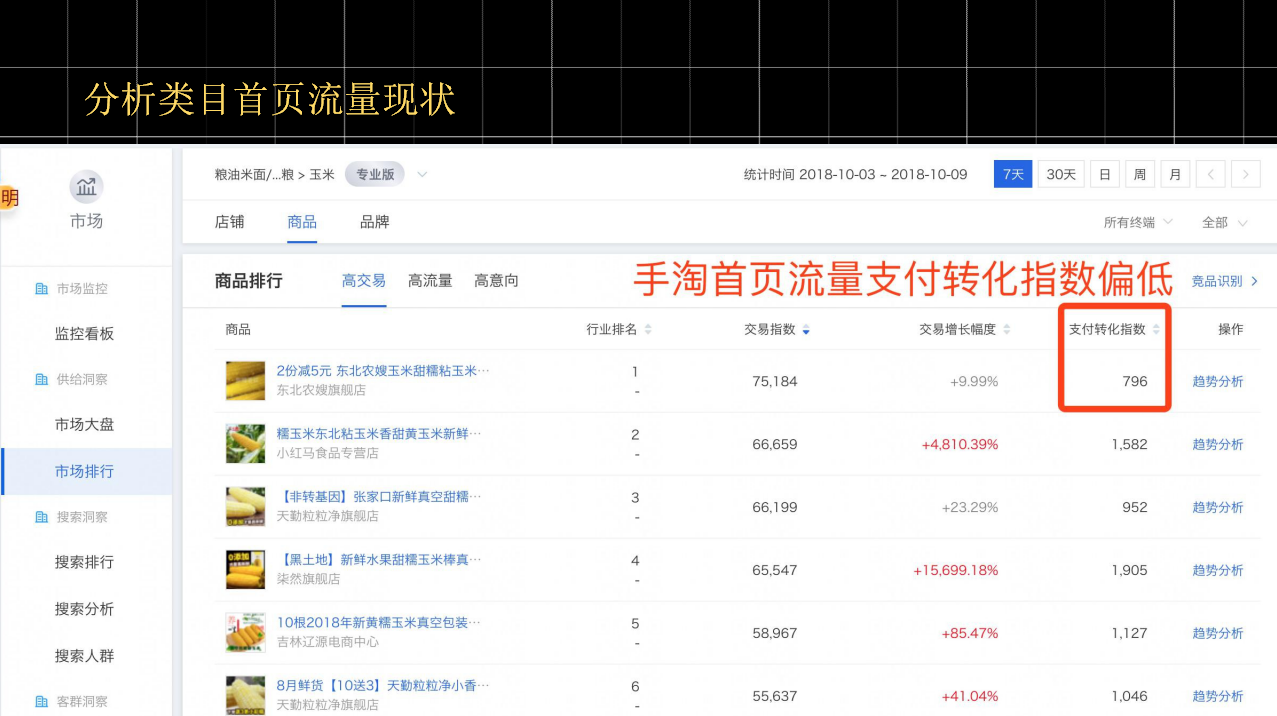Click the 柒然旗舰店 shop name

tap(309, 579)
